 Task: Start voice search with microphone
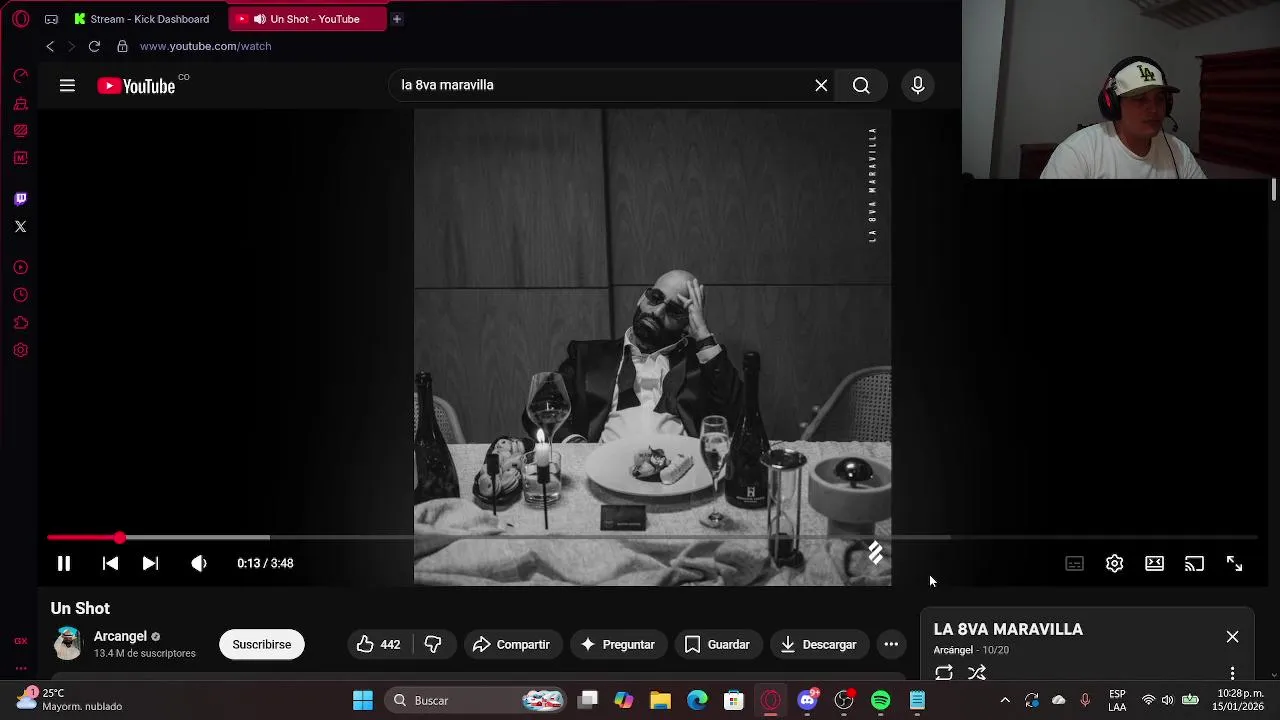click(917, 86)
